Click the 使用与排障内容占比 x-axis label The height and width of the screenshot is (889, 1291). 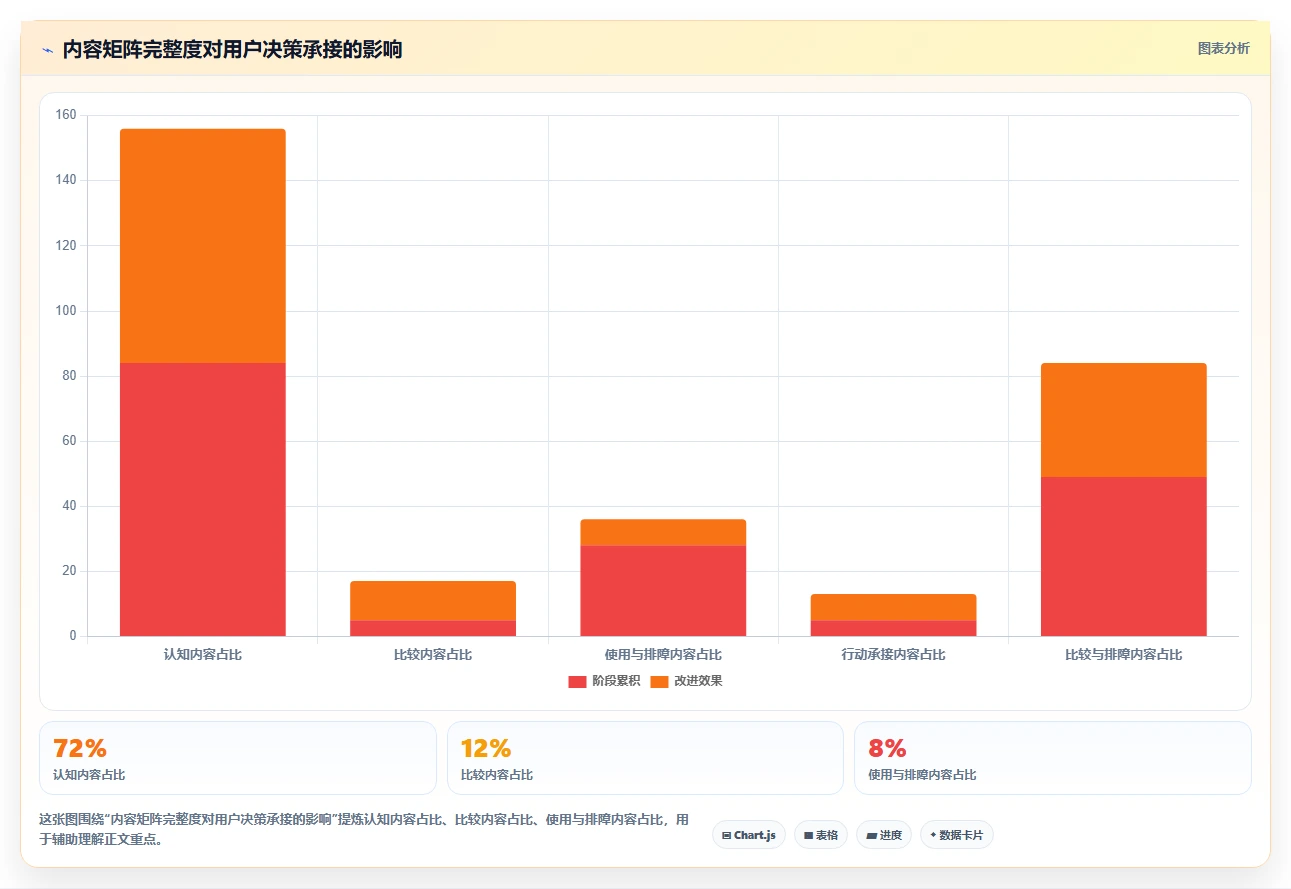663,655
